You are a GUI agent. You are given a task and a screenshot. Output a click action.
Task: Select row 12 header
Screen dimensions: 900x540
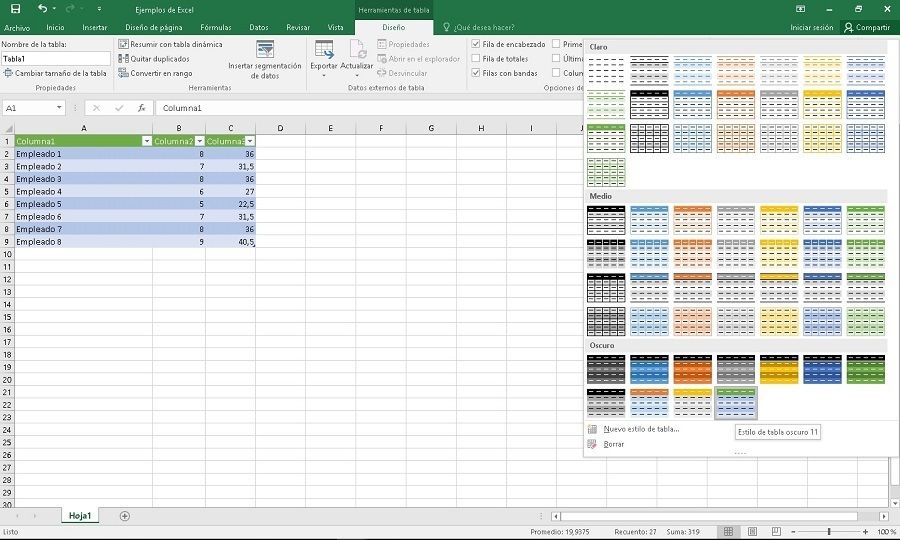pyautogui.click(x=7, y=279)
